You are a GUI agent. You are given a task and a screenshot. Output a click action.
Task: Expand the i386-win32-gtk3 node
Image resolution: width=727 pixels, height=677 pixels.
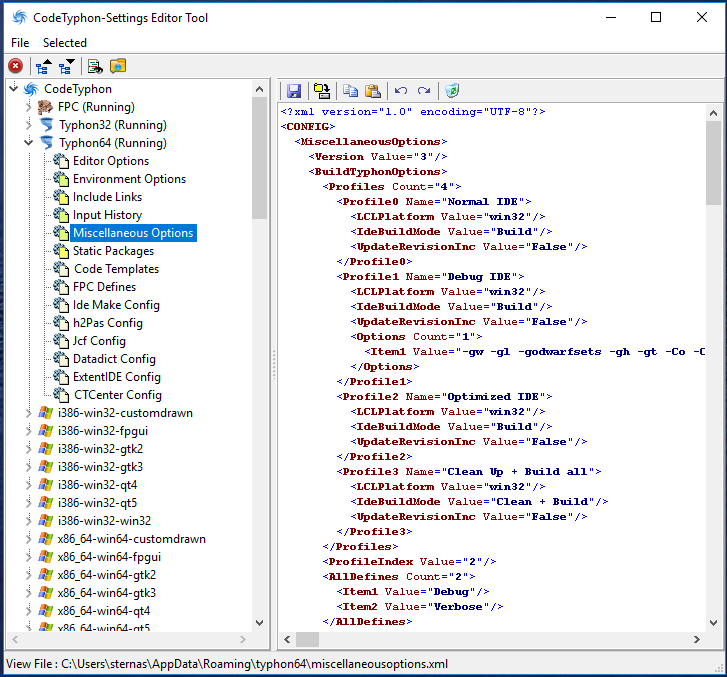(x=29, y=467)
